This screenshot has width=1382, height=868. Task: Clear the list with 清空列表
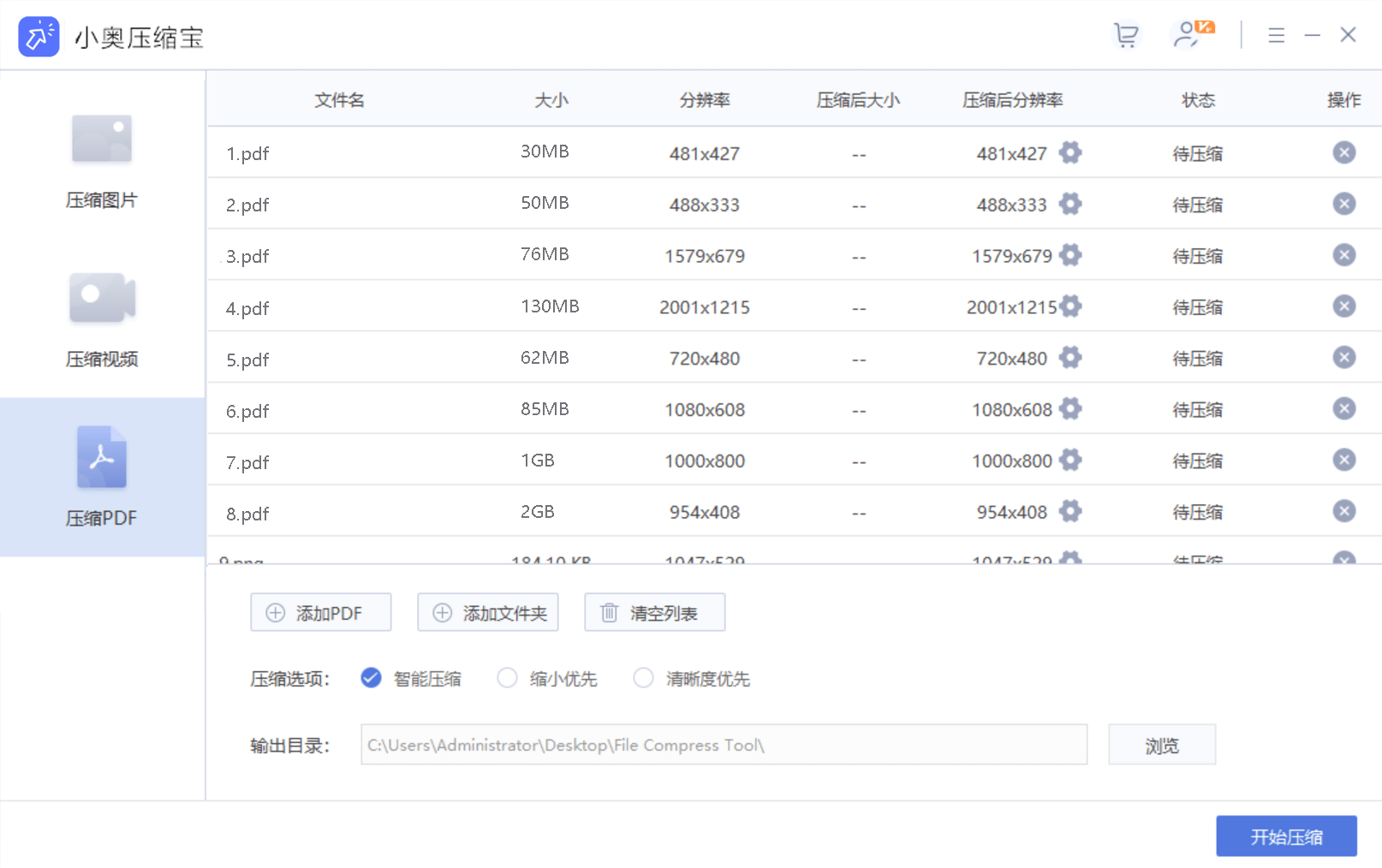point(654,613)
